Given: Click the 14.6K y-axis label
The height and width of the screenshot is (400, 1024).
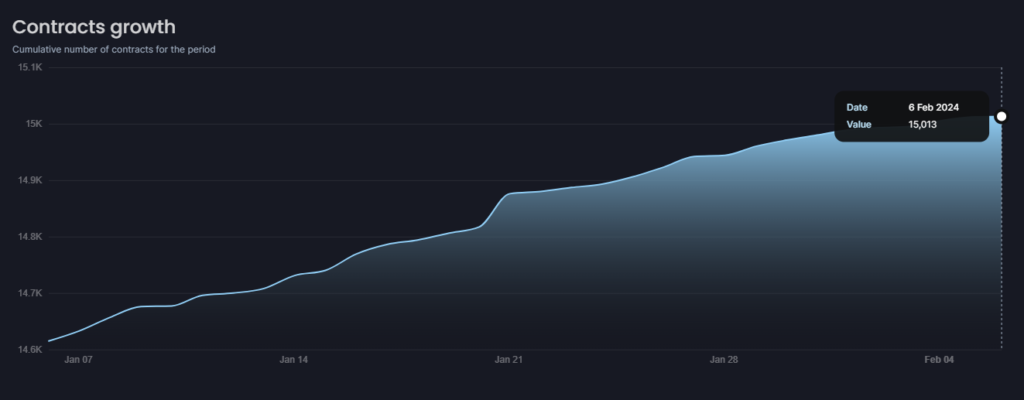Looking at the screenshot, I should coord(29,350).
